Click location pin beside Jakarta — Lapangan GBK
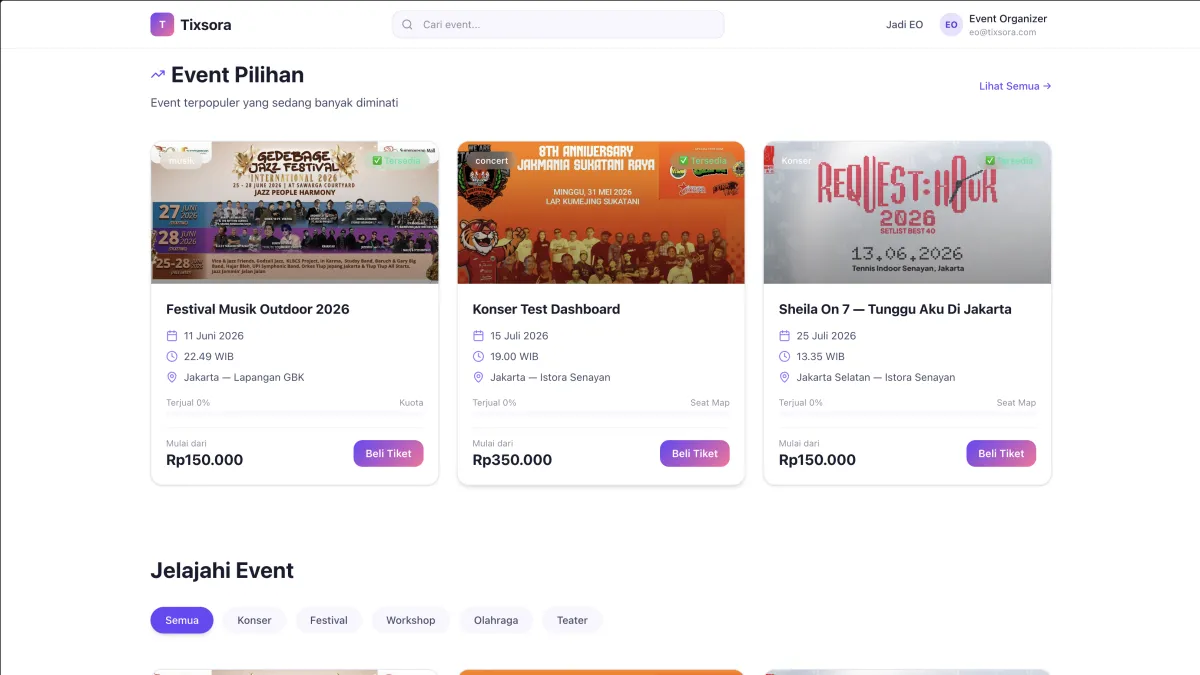 tap(172, 378)
